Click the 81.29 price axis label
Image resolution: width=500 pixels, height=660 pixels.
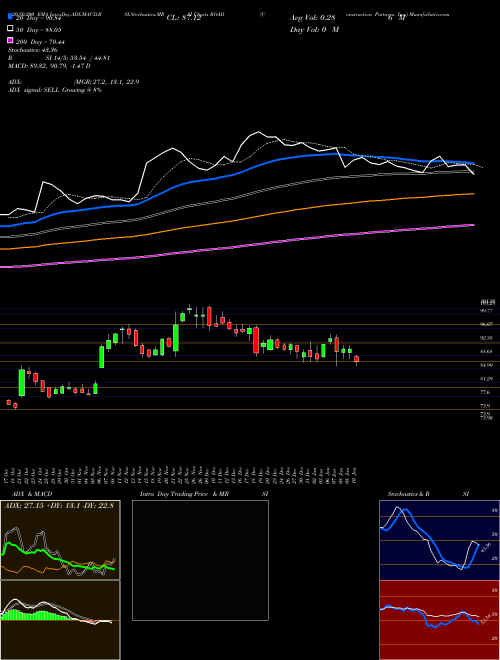point(487,379)
